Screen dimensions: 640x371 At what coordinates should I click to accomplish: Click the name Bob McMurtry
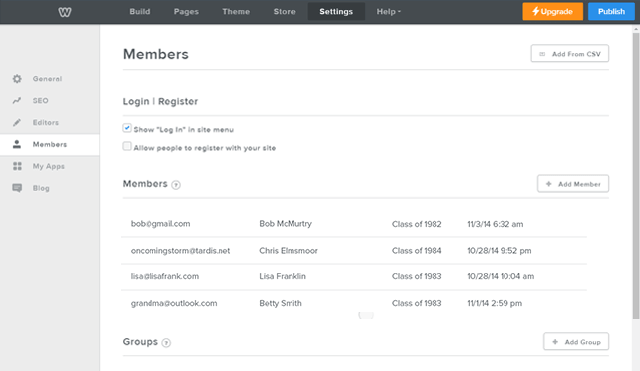point(285,224)
